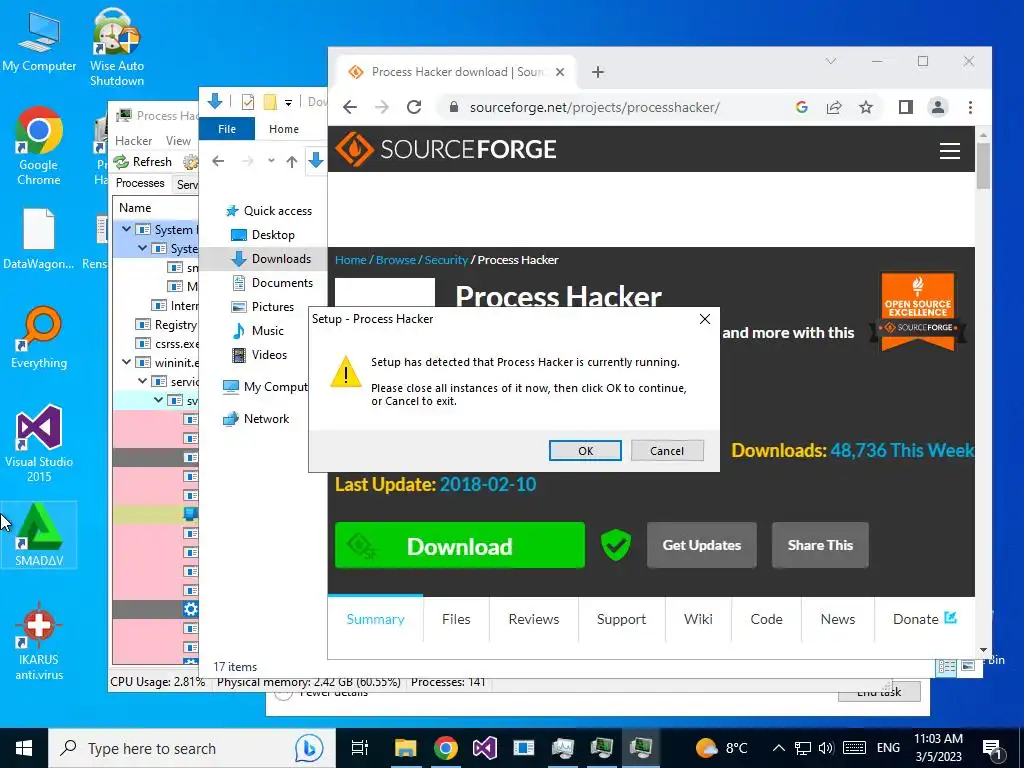Click the Security breadcrumb link
This screenshot has width=1024, height=768.
(446, 260)
